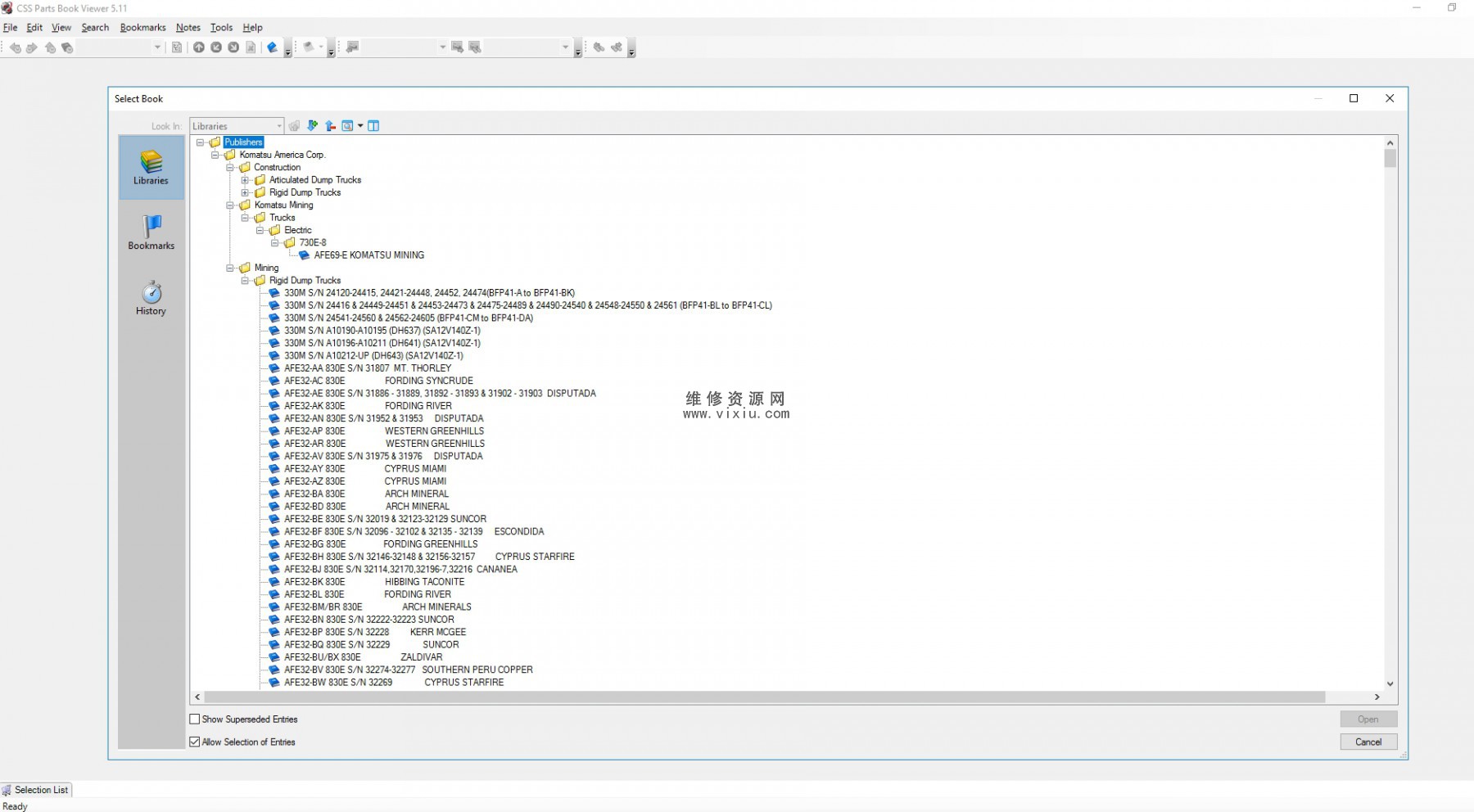Collapse the Electric folder node
The height and width of the screenshot is (812, 1474).
tap(260, 230)
